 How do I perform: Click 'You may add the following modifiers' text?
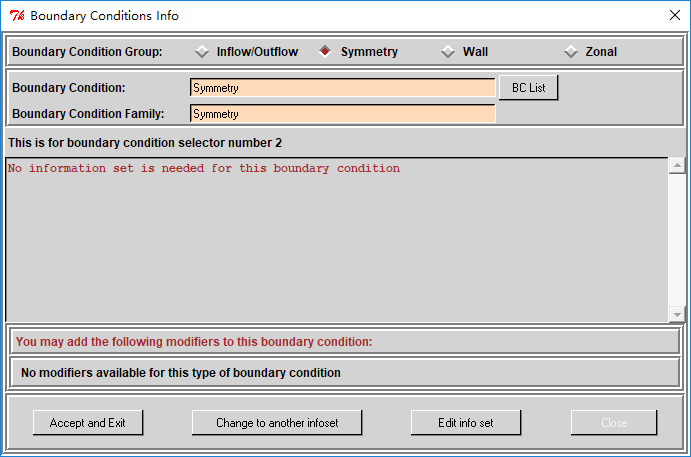pos(194,342)
